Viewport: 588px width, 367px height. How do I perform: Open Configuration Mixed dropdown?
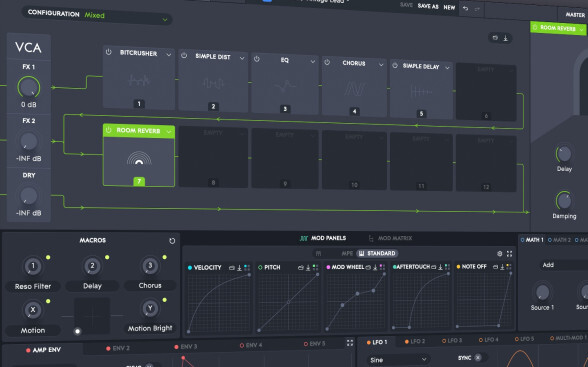(98, 15)
